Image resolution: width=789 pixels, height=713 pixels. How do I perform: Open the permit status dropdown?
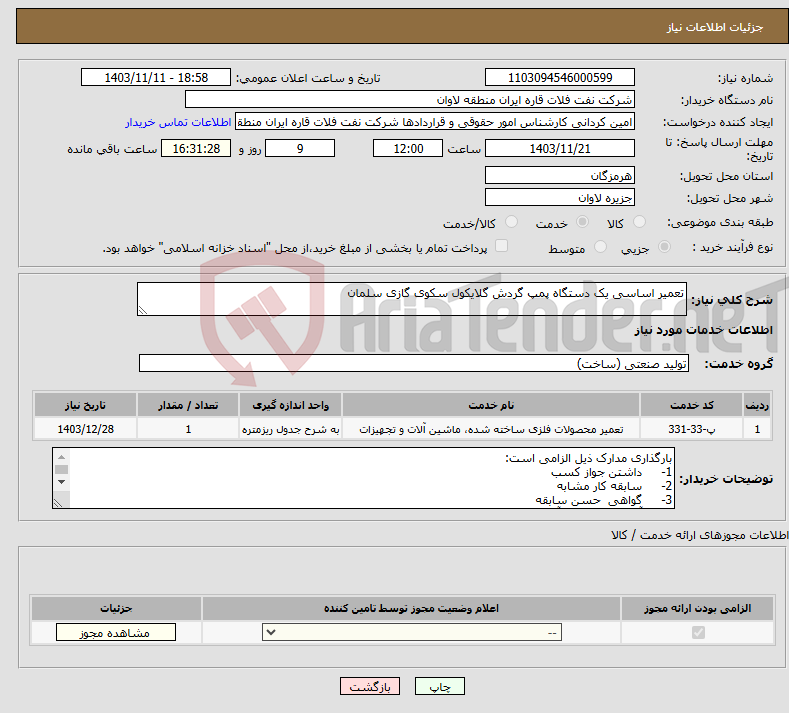coord(412,632)
